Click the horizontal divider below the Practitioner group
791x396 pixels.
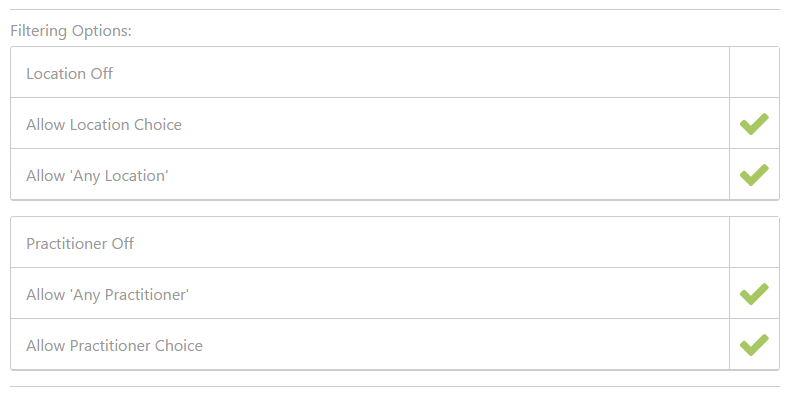[395, 386]
